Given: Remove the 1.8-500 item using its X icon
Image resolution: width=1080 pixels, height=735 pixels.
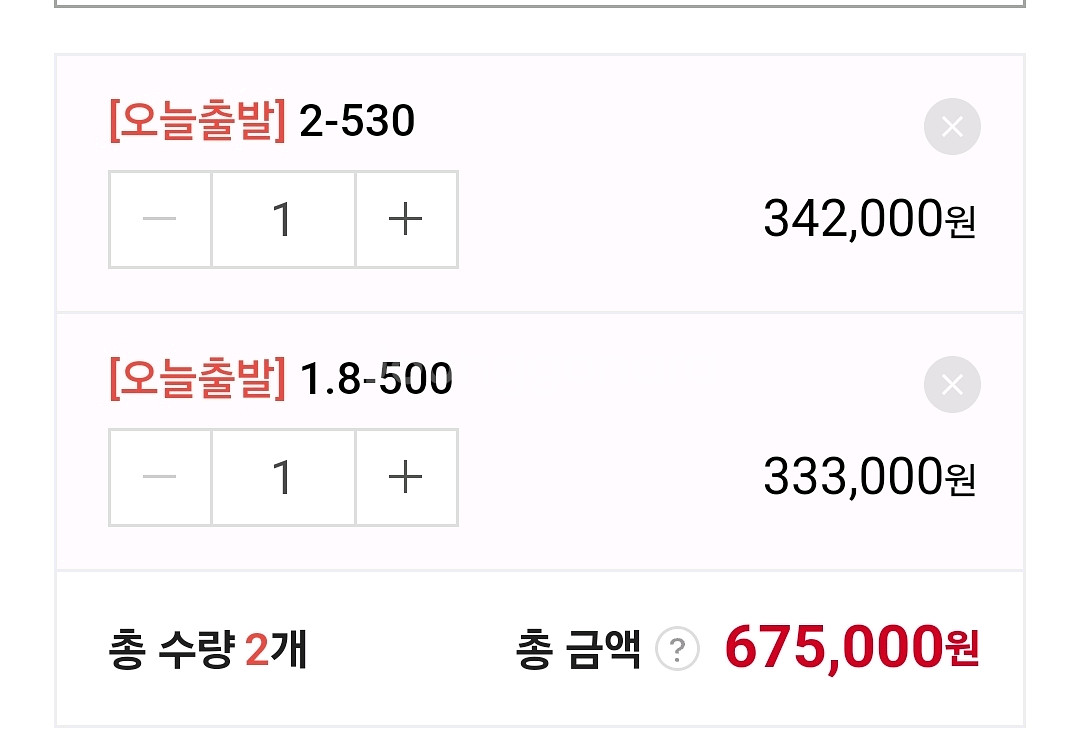Looking at the screenshot, I should 952,385.
